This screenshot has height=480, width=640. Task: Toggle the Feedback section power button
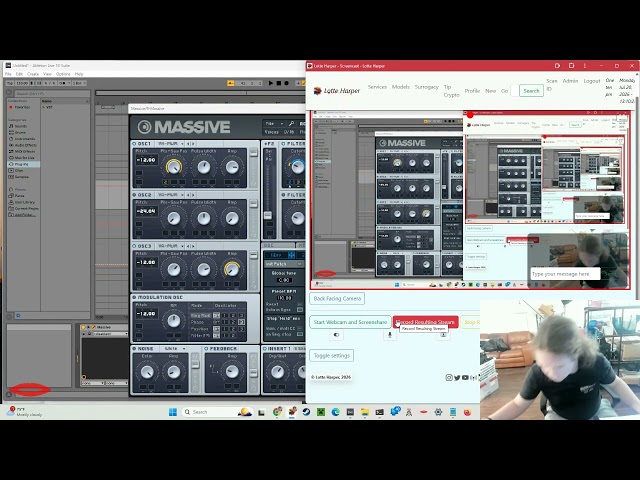point(206,349)
